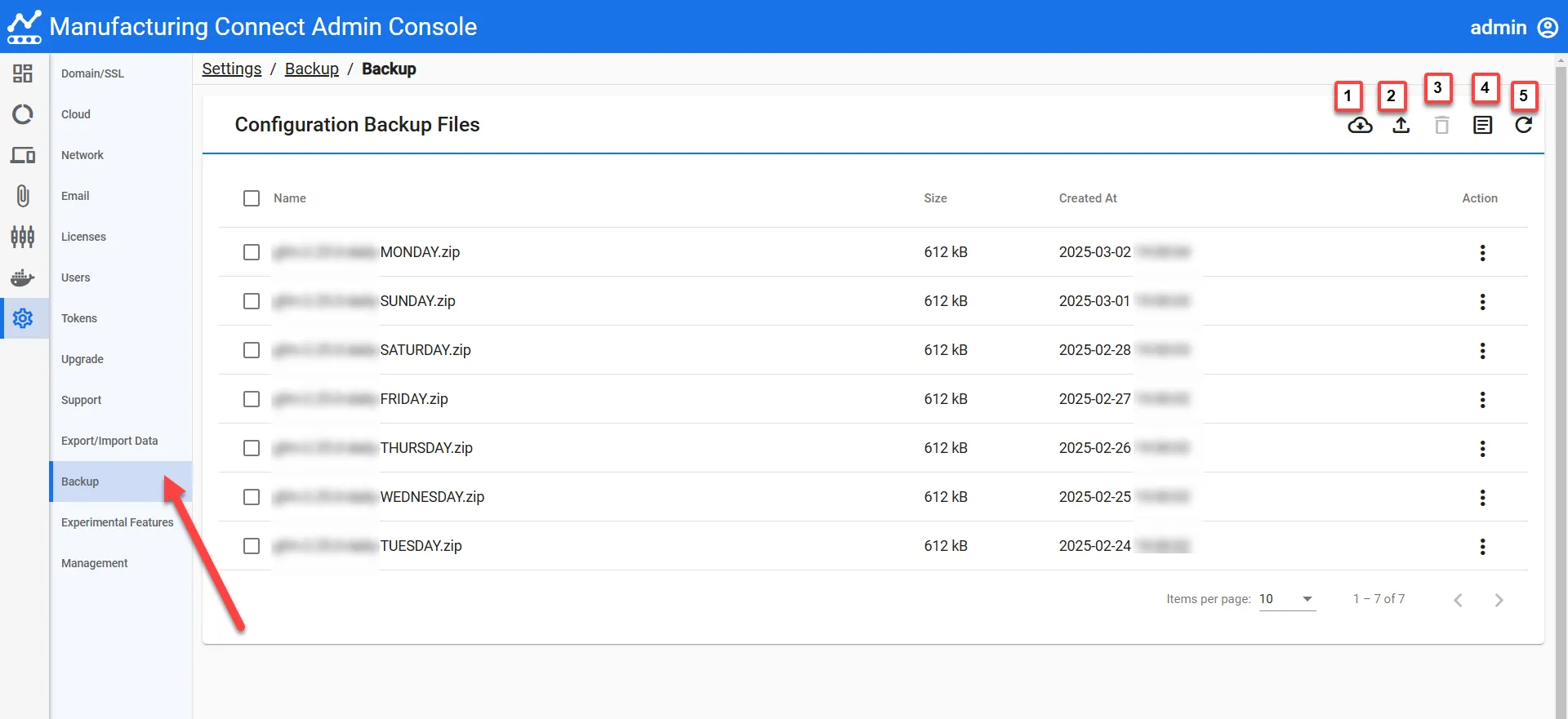Screen dimensions: 1568x719
Task: Open action menu for SATURDAY.zip
Action: click(x=1483, y=351)
